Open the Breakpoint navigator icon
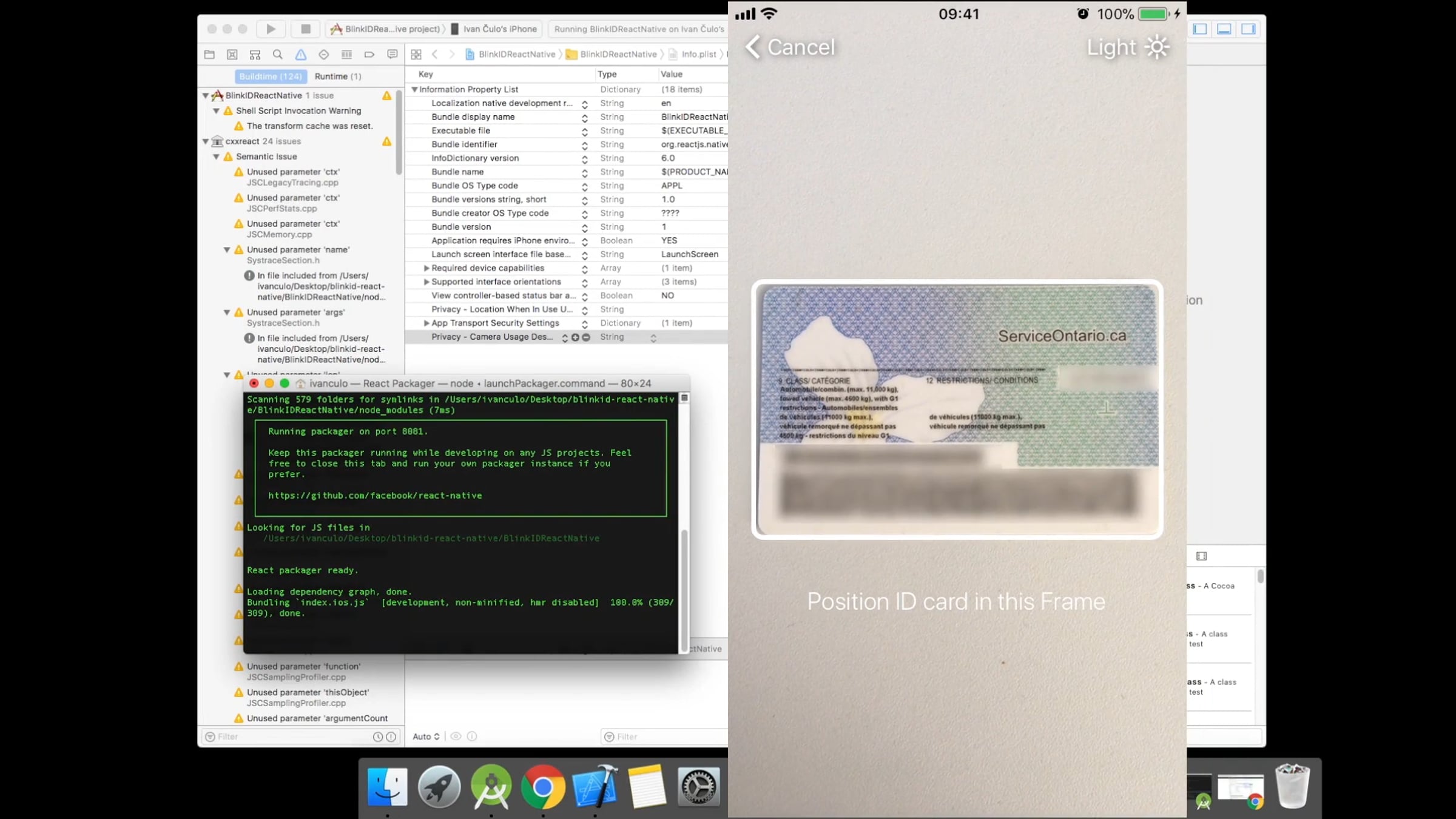 (369, 55)
